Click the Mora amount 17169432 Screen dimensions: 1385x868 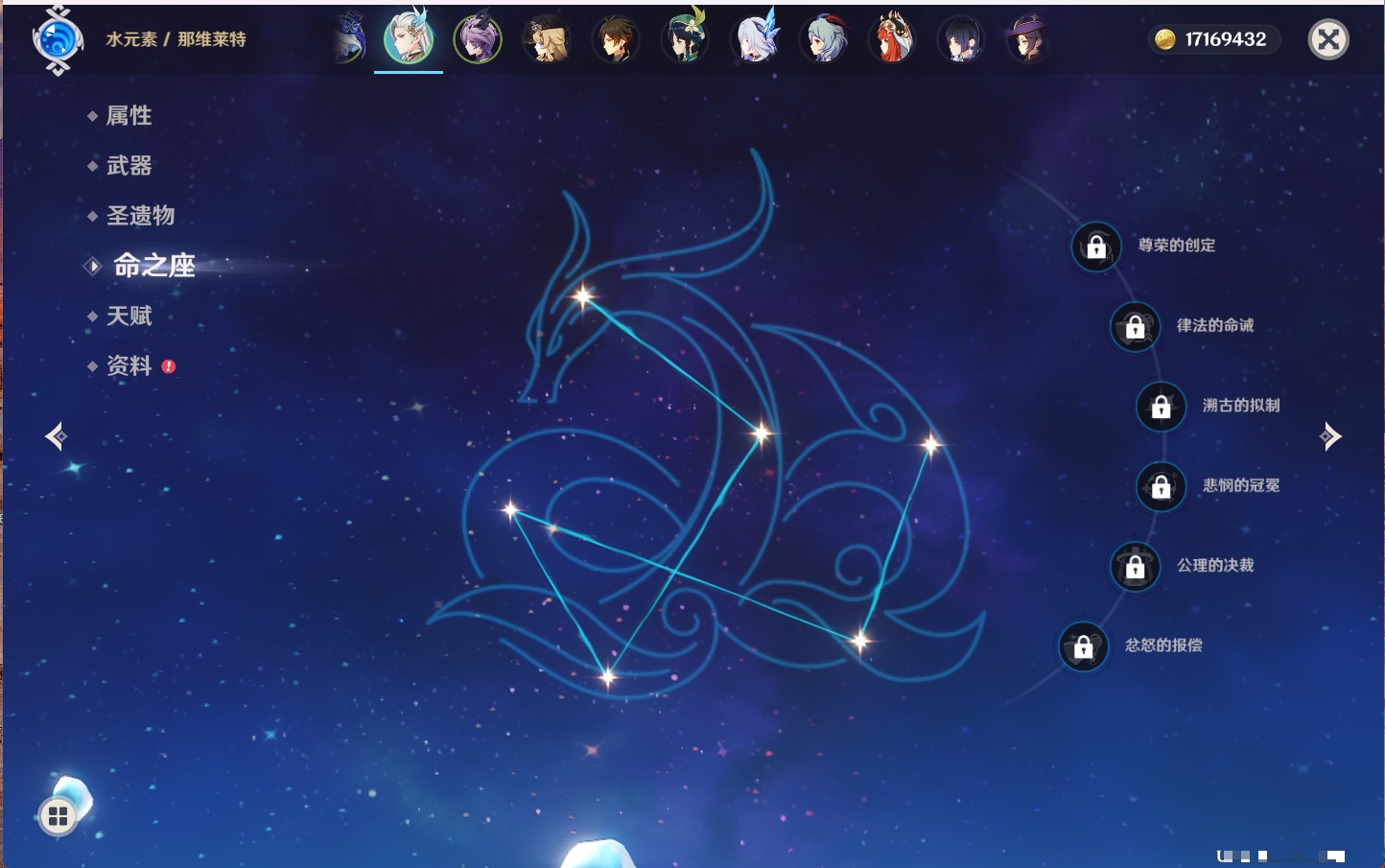(1226, 39)
